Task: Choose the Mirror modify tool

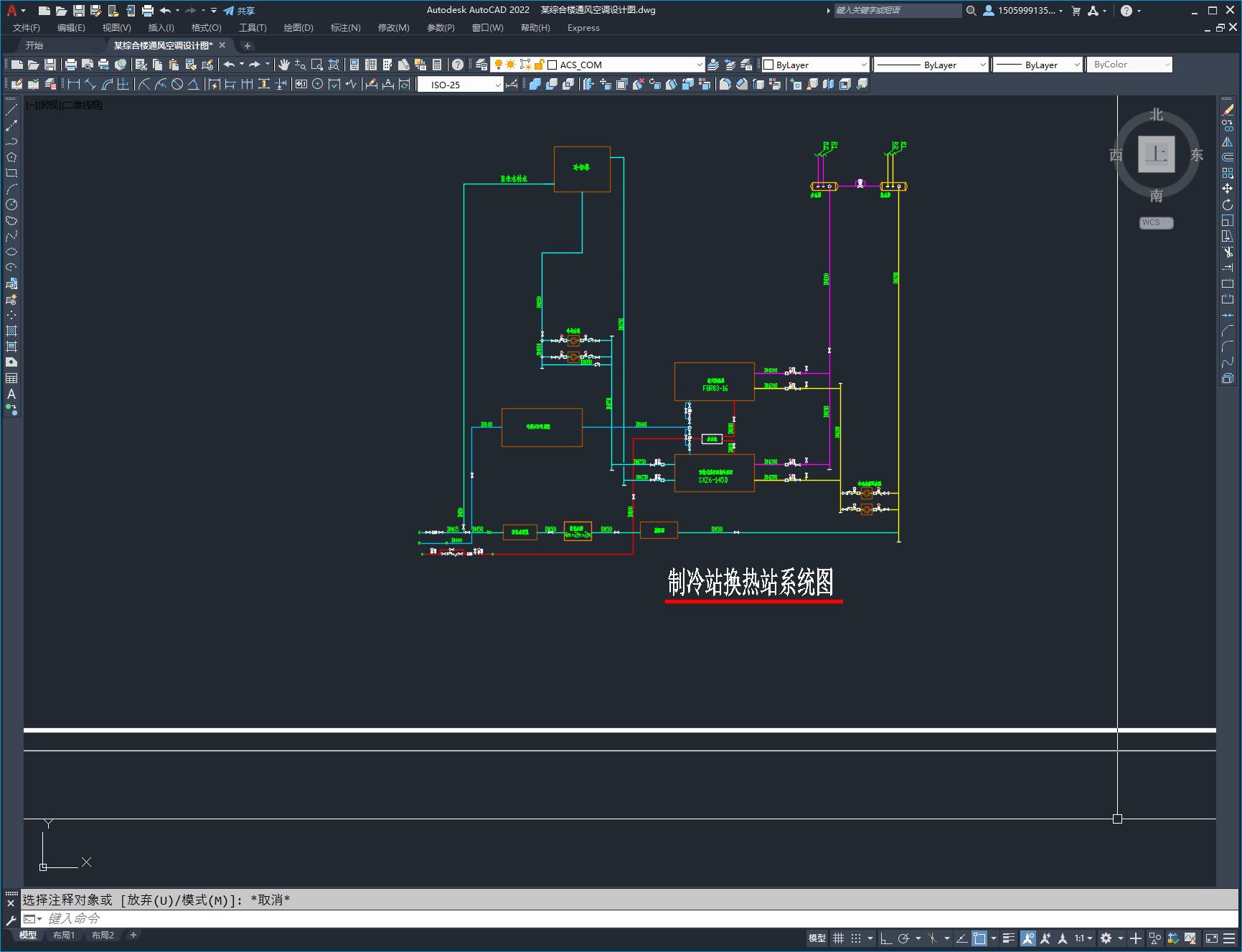Action: pyautogui.click(x=1228, y=141)
